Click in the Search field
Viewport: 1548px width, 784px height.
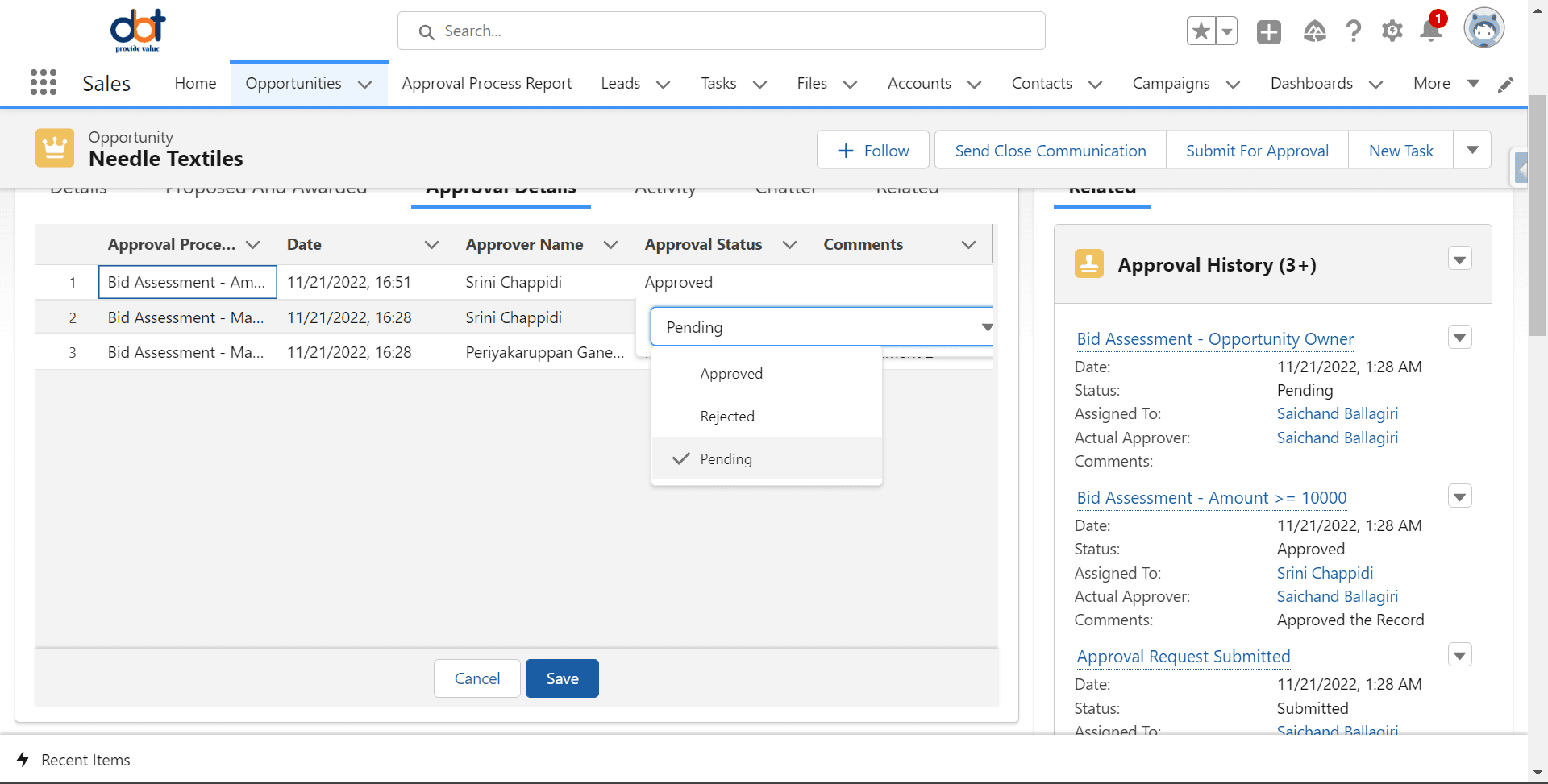click(722, 31)
